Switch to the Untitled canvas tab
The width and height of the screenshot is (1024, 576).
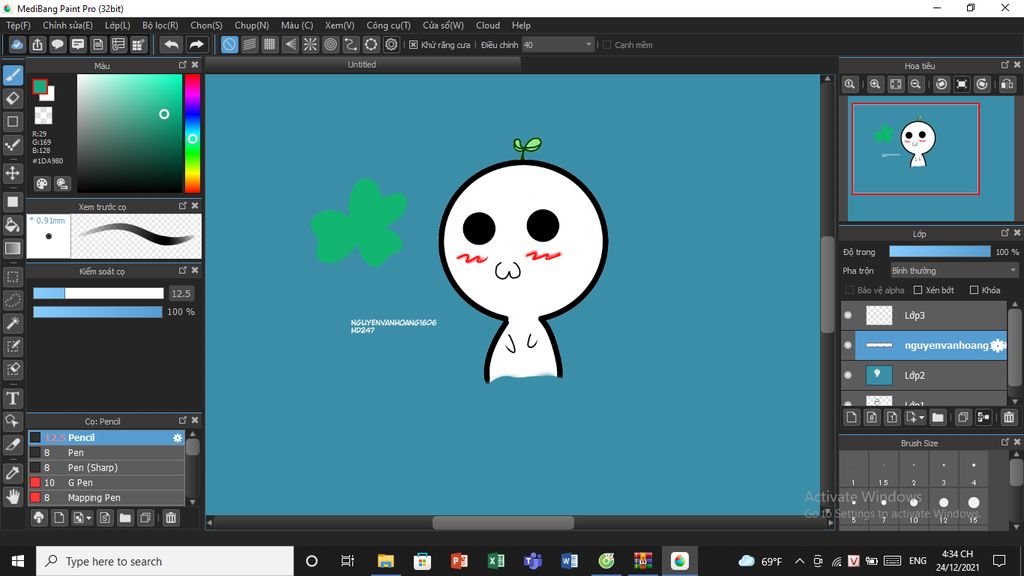[362, 65]
